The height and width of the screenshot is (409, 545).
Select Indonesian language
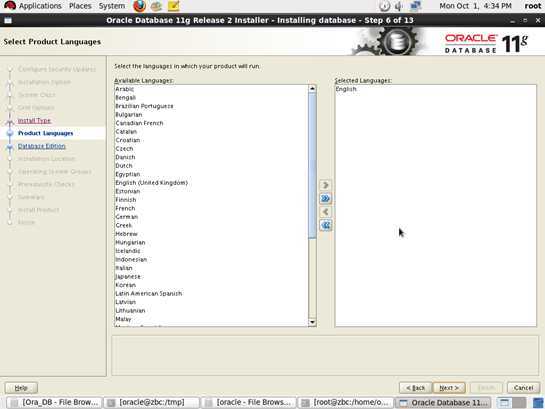click(131, 259)
